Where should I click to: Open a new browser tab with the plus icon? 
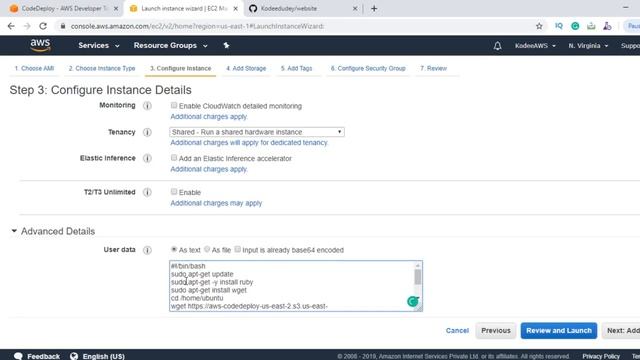[374, 9]
